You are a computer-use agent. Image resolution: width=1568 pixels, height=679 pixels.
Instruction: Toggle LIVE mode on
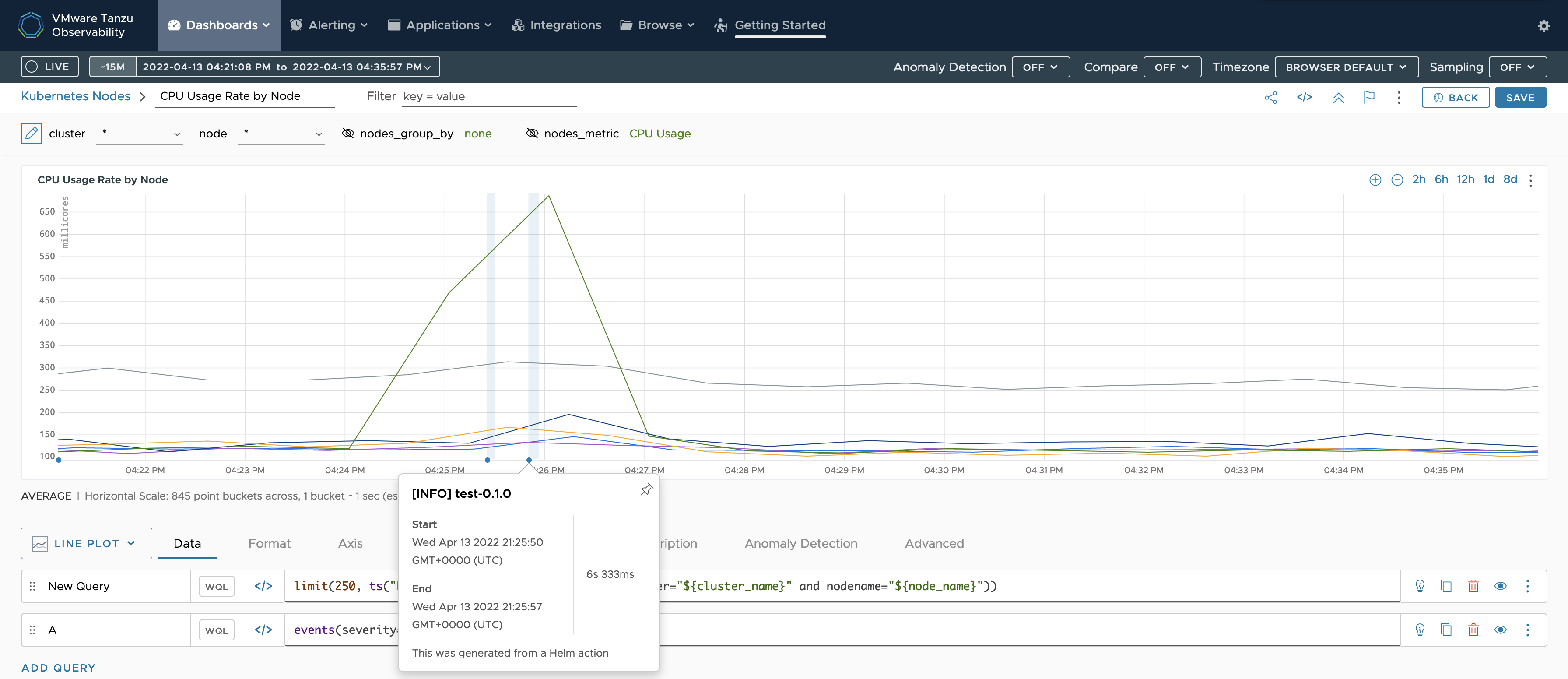tap(50, 67)
